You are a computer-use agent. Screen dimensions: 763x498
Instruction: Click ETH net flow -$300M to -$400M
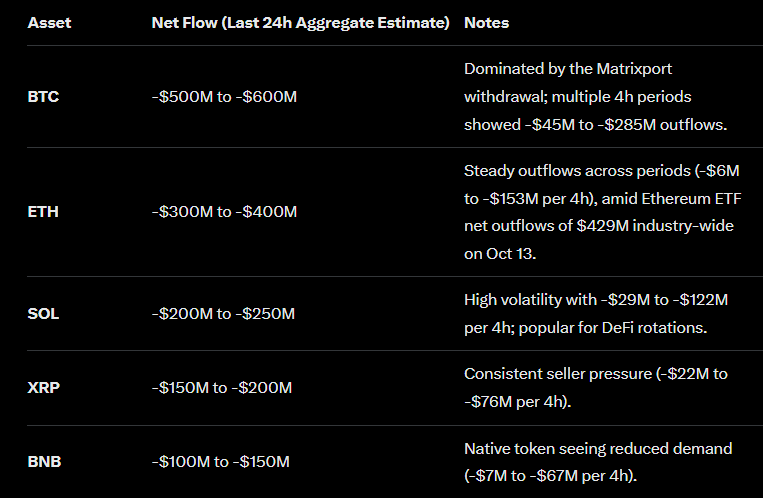point(224,212)
